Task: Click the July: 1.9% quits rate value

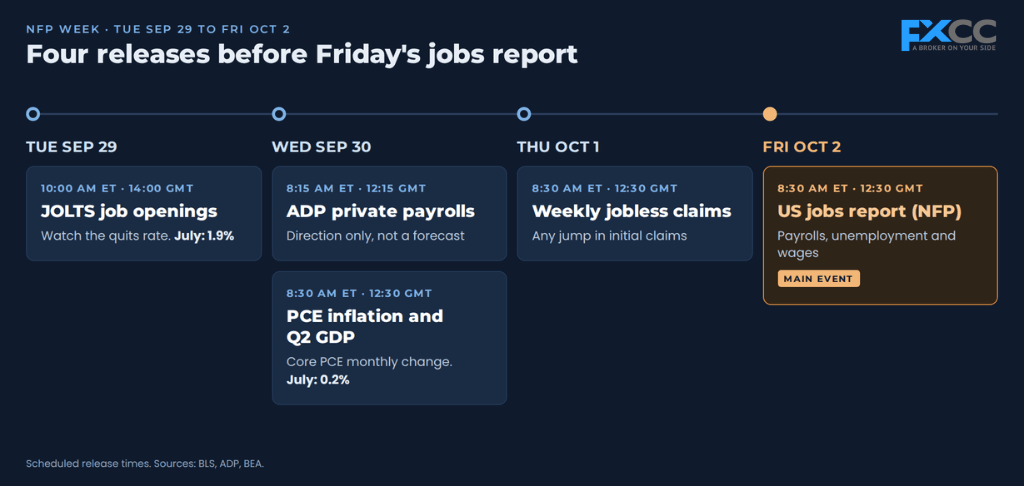Action: coord(204,236)
